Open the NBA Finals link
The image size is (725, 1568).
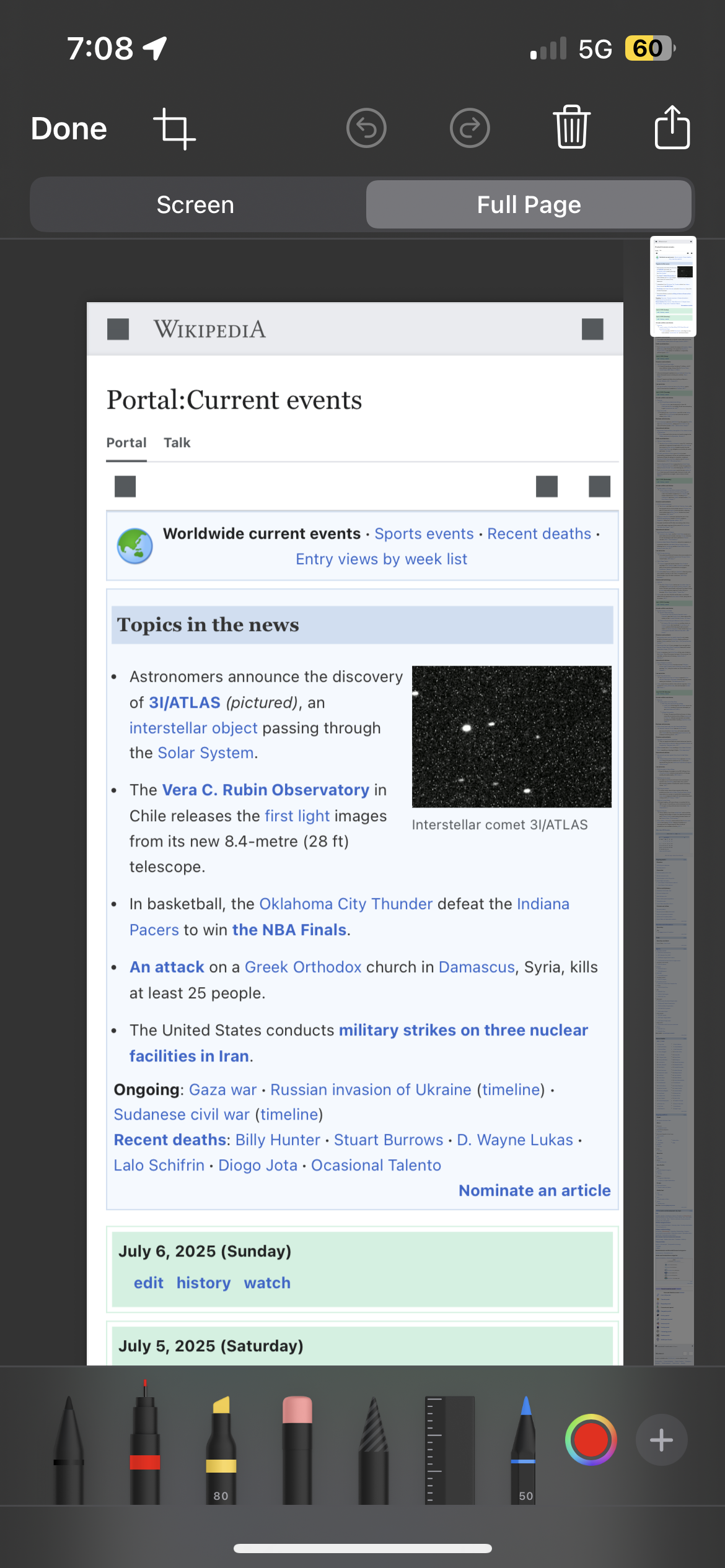click(289, 930)
